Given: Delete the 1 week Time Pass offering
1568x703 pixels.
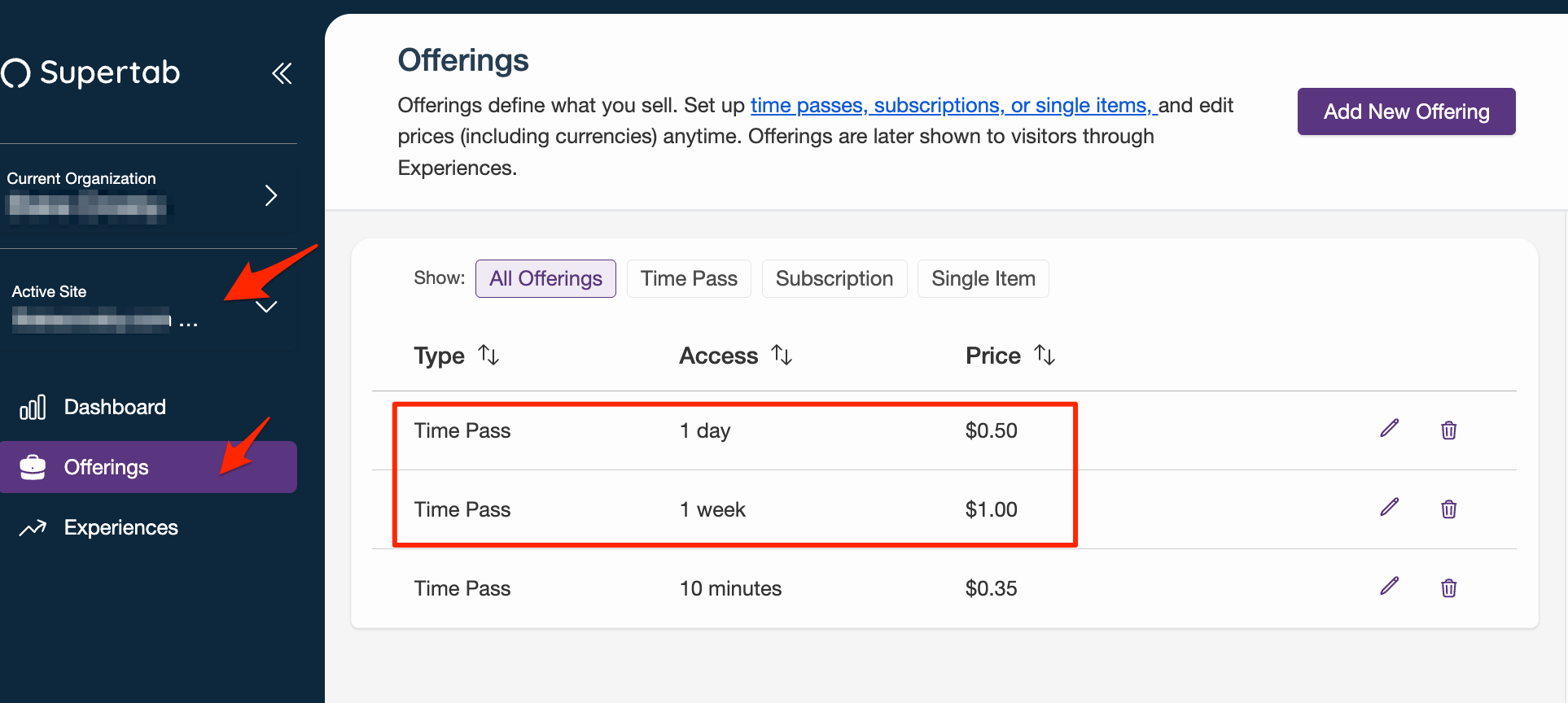Looking at the screenshot, I should [1448, 509].
